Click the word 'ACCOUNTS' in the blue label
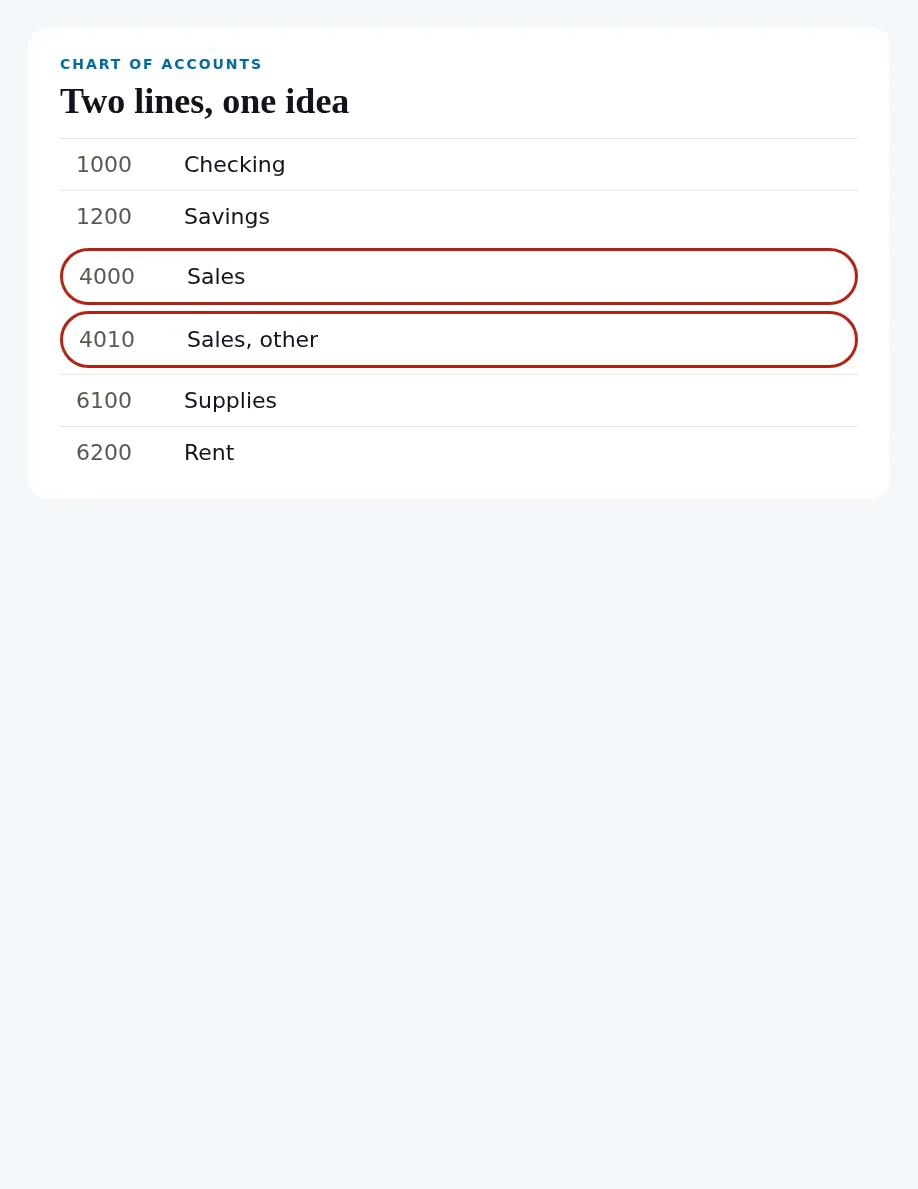918x1189 pixels. click(x=211, y=64)
